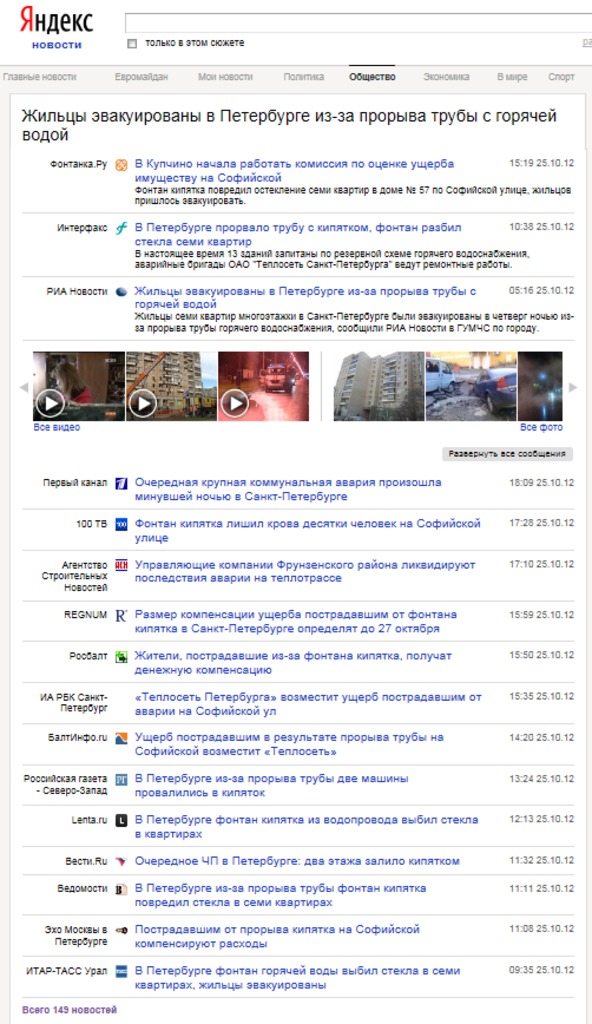Viewport: 592px width, 1024px height.
Task: Click the search input field
Action: tap(358, 22)
